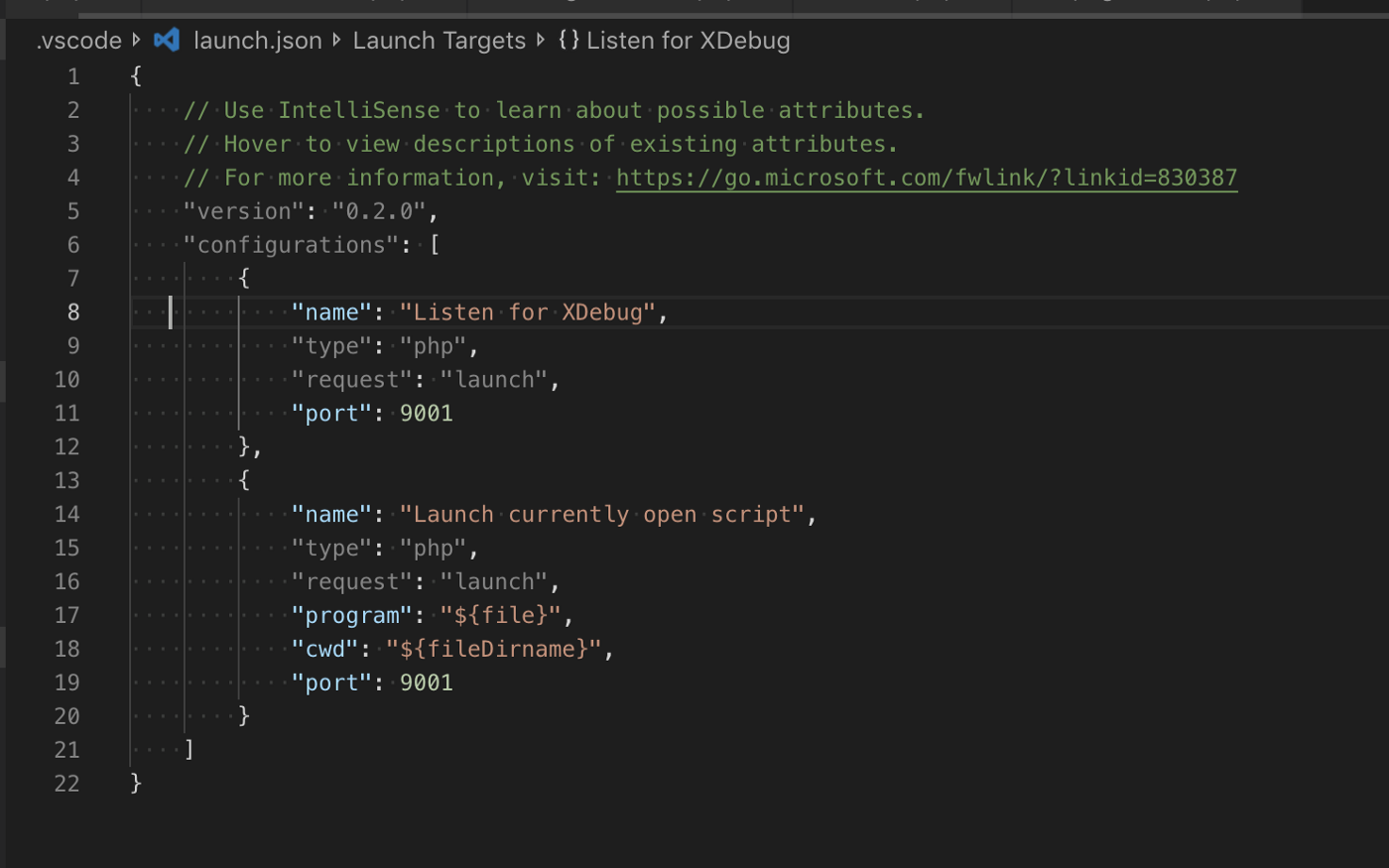Click the curly braces symbol icon in breadcrumb
Viewport: 1389px width, 868px height.
[x=568, y=41]
